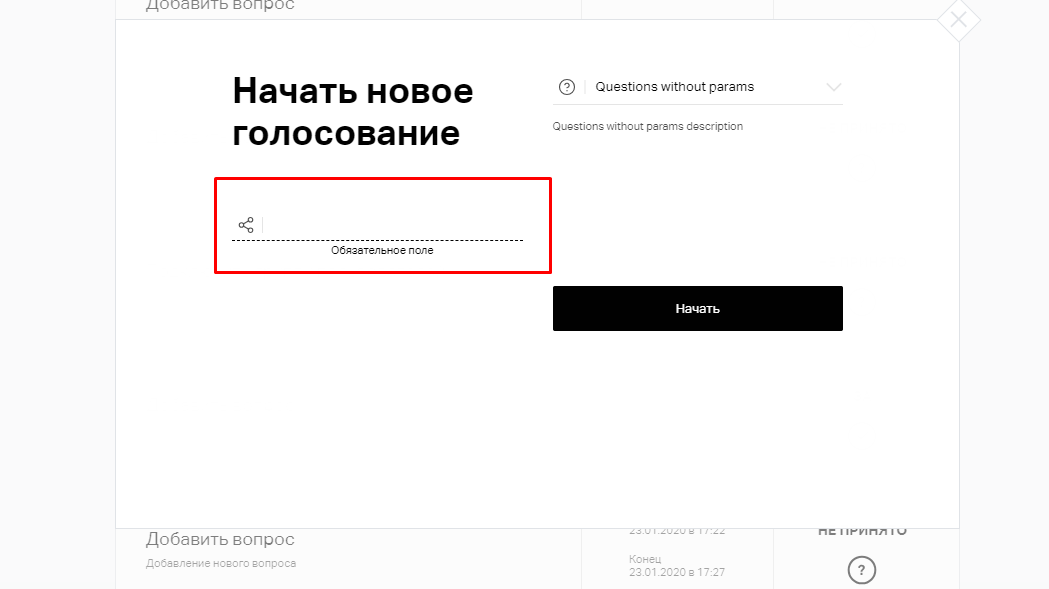The width and height of the screenshot is (1049, 589).
Task: Select the Добавить вопрос item below the dialog
Action: (220, 539)
